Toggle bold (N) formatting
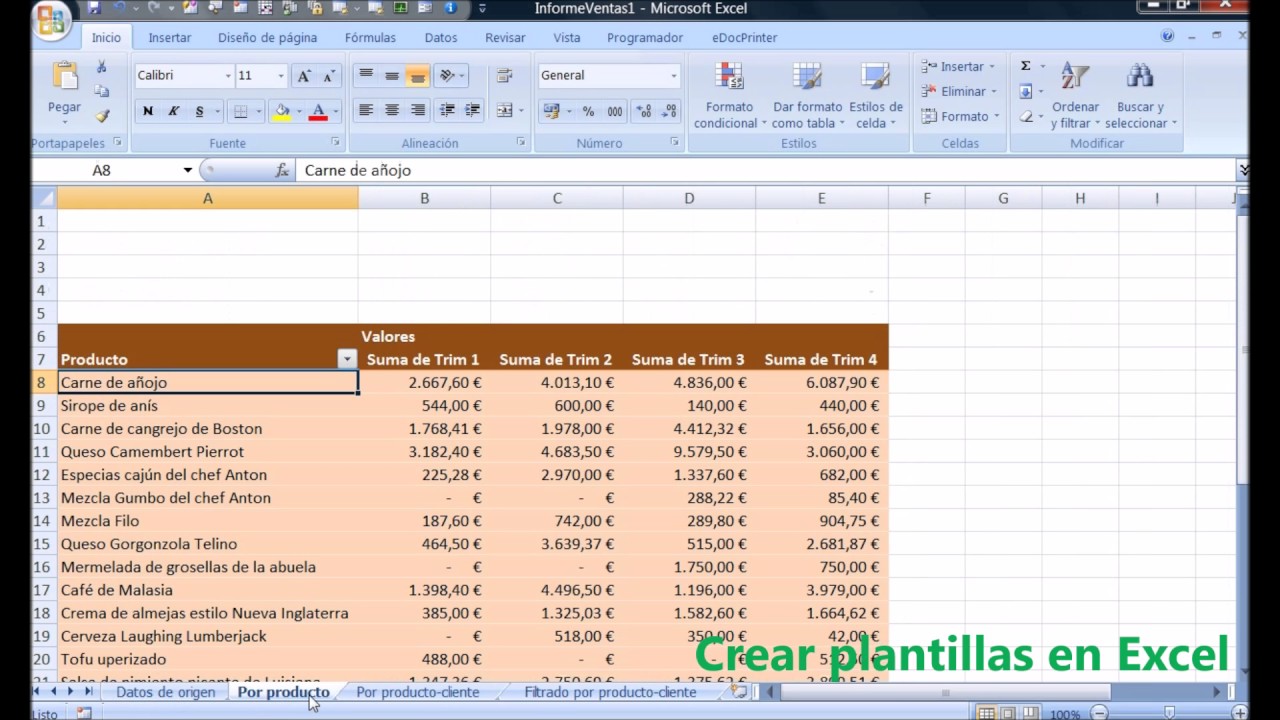 148,111
